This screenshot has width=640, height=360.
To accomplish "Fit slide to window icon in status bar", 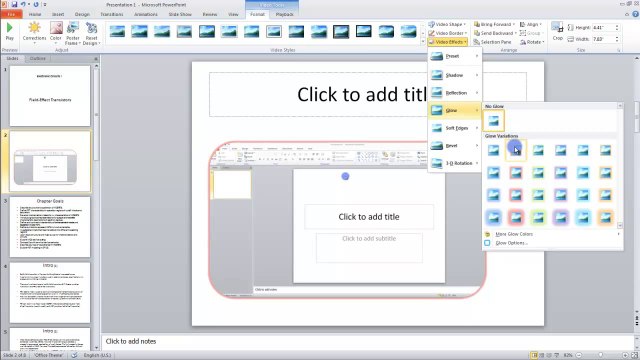I will (x=635, y=355).
